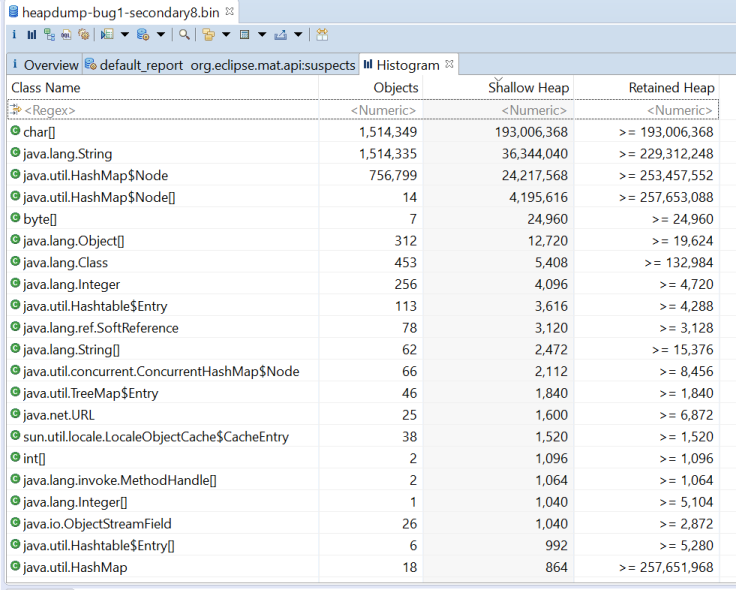Click the Run Expert System Test reports icon
Screen dimensions: 736x590
click(107, 34)
